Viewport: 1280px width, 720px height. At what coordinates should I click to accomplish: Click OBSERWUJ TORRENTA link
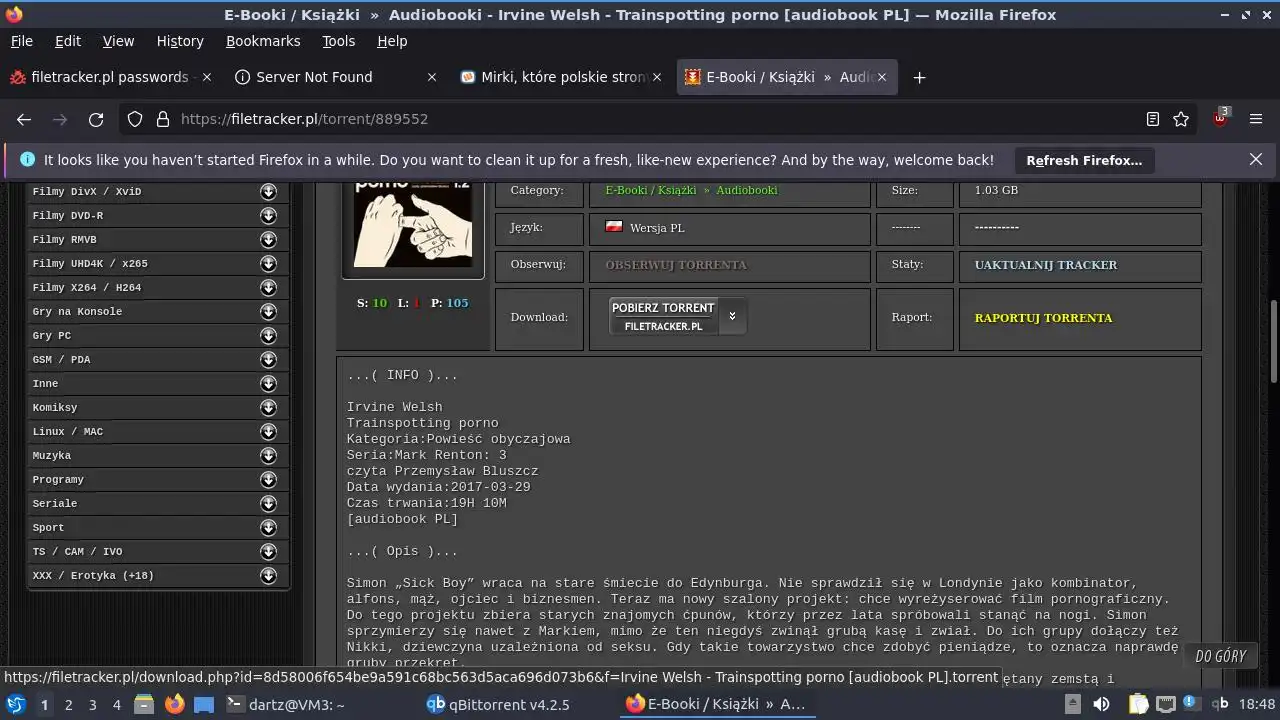[x=676, y=265]
